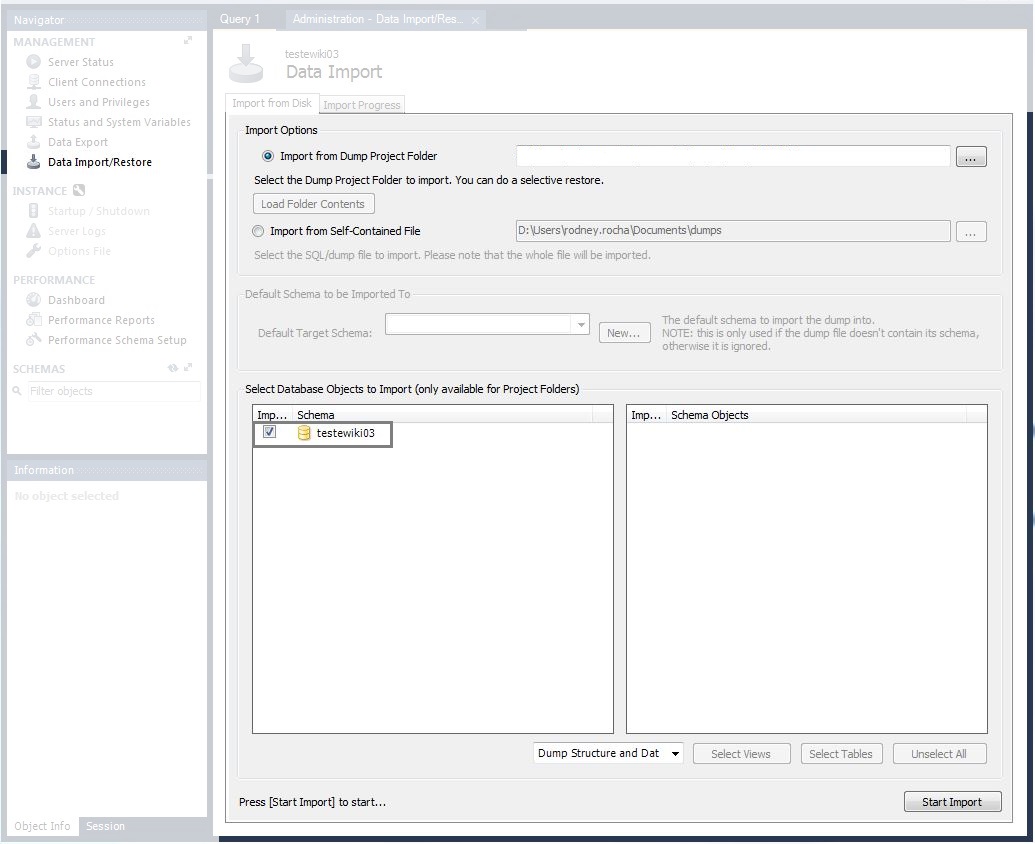Viewport: 1035px width, 844px height.
Task: Open the Performance Dashboard icon
Action: point(34,300)
